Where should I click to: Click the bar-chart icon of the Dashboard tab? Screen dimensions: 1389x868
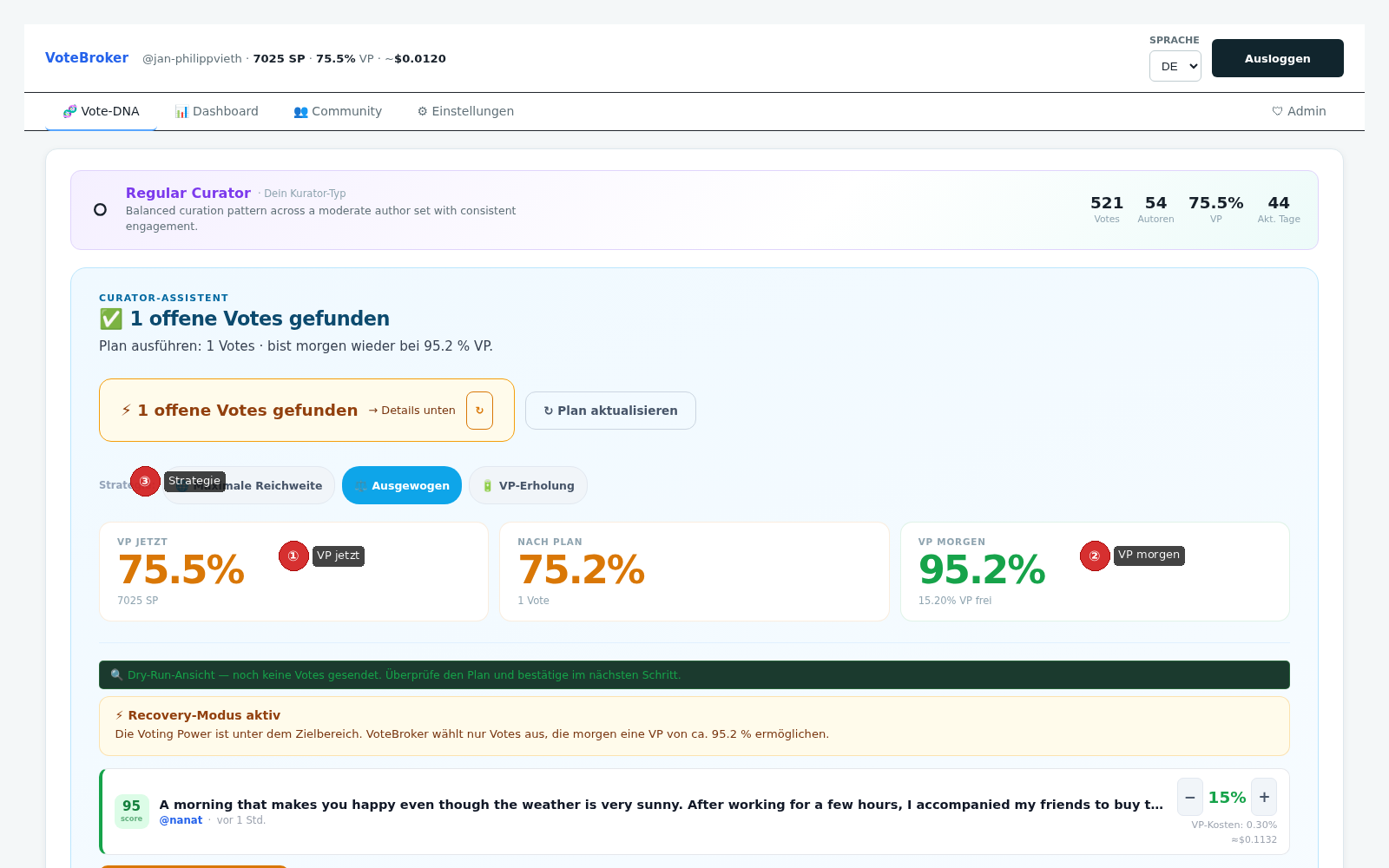(181, 112)
